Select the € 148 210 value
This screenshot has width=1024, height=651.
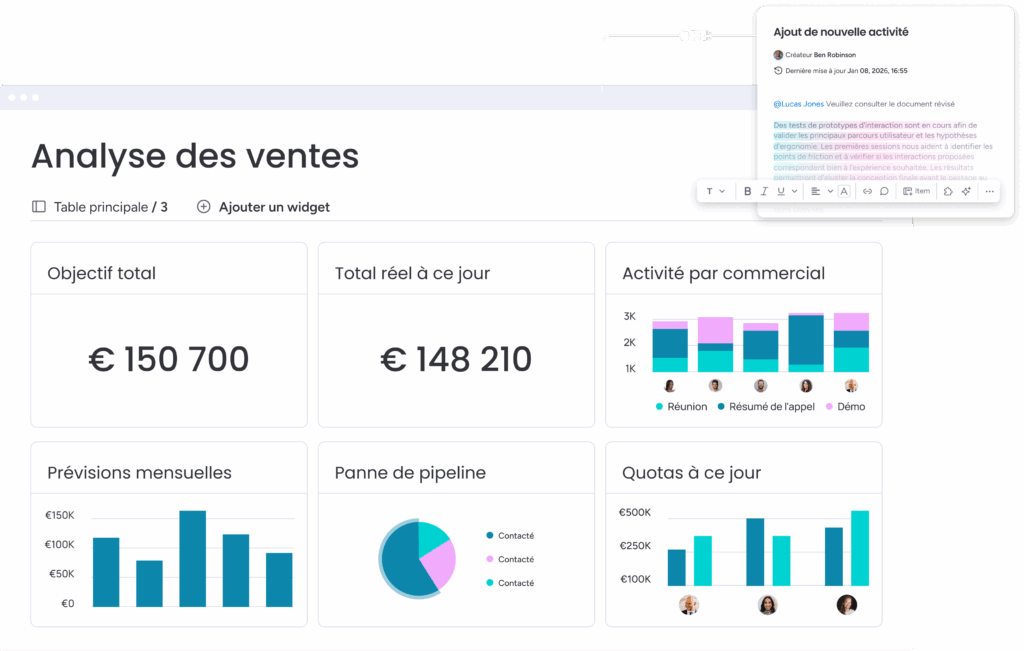[x=456, y=359]
